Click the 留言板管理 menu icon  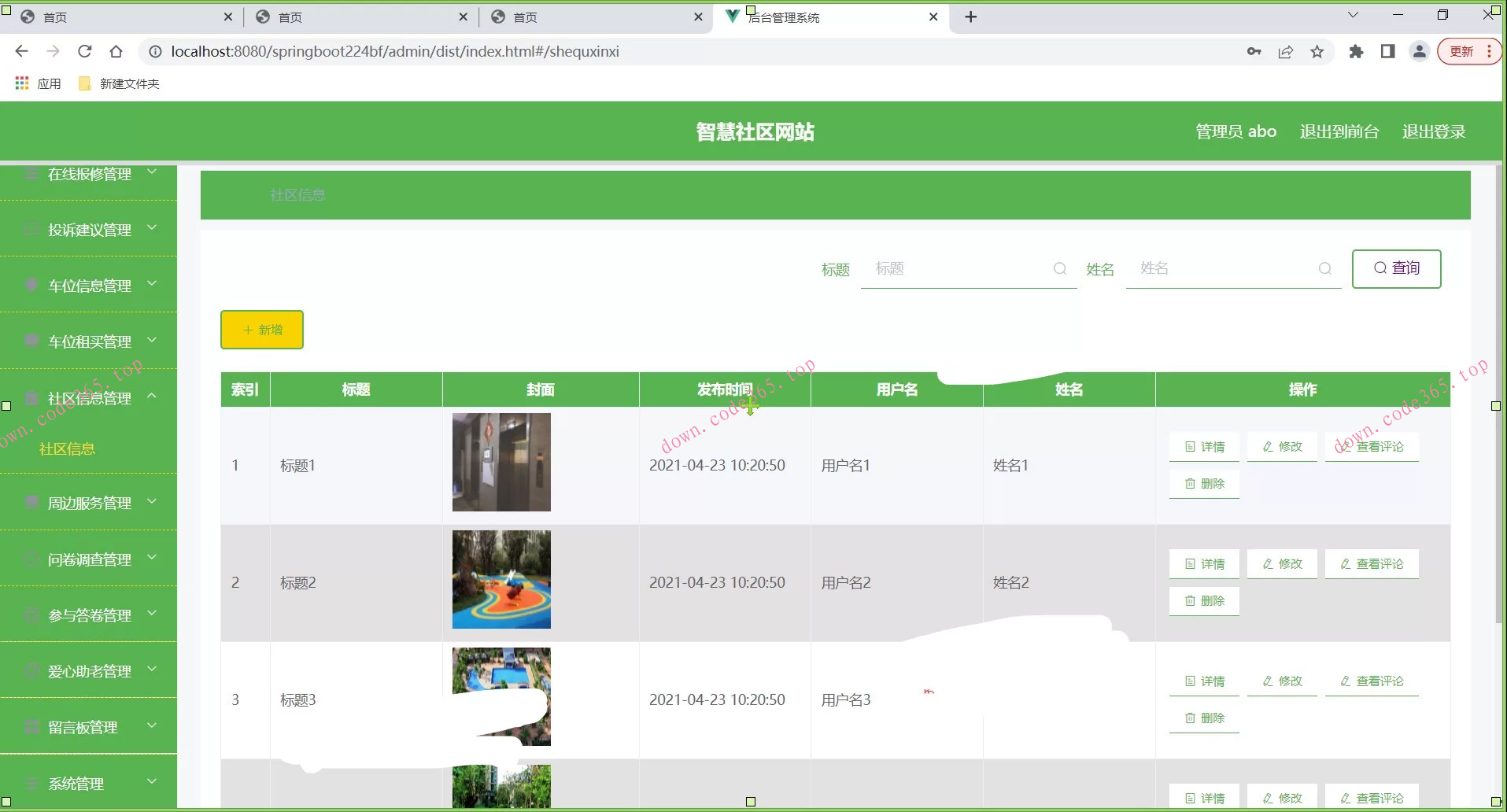tap(31, 726)
